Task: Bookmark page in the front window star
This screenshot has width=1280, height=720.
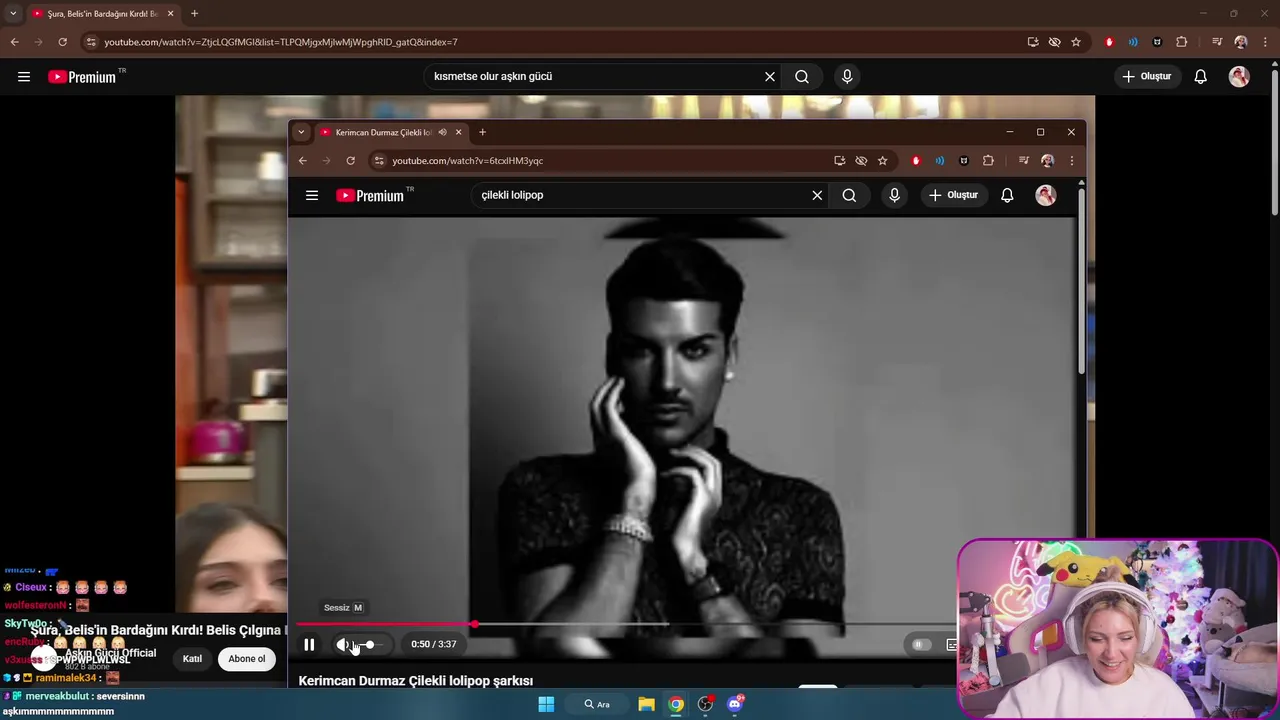Action: 882,161
